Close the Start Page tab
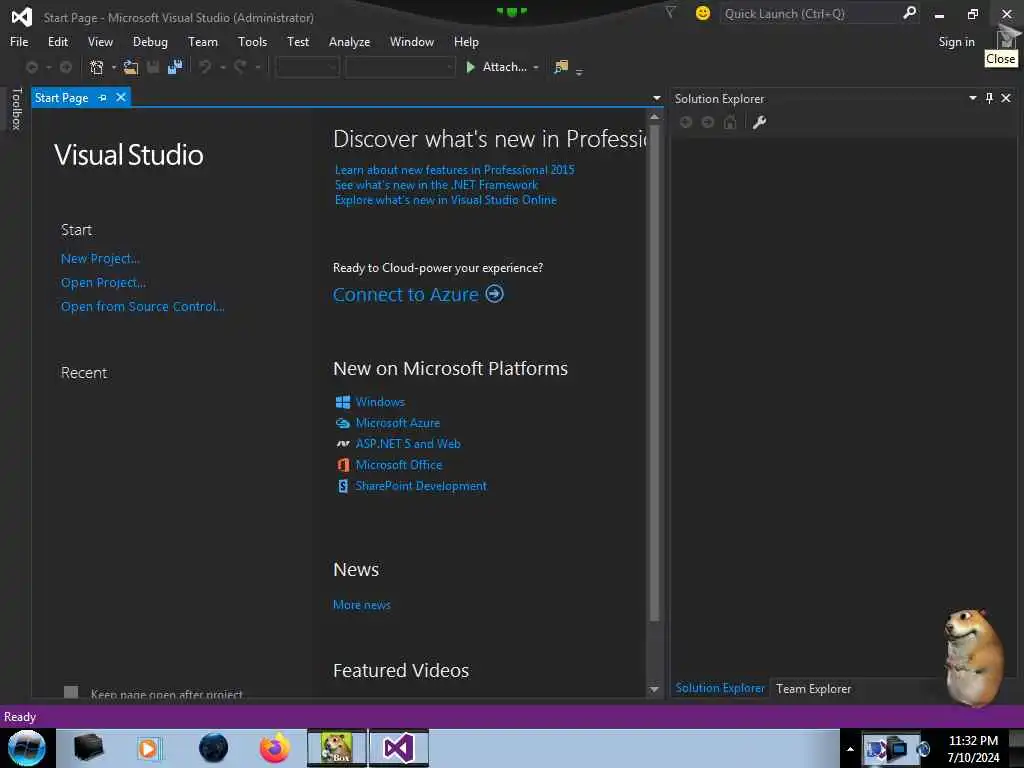 pyautogui.click(x=121, y=97)
